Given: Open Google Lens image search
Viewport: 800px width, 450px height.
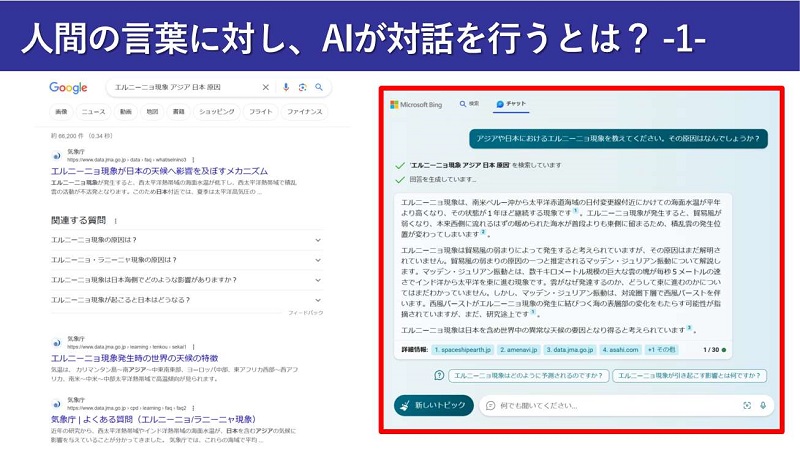Looking at the screenshot, I should click(303, 87).
